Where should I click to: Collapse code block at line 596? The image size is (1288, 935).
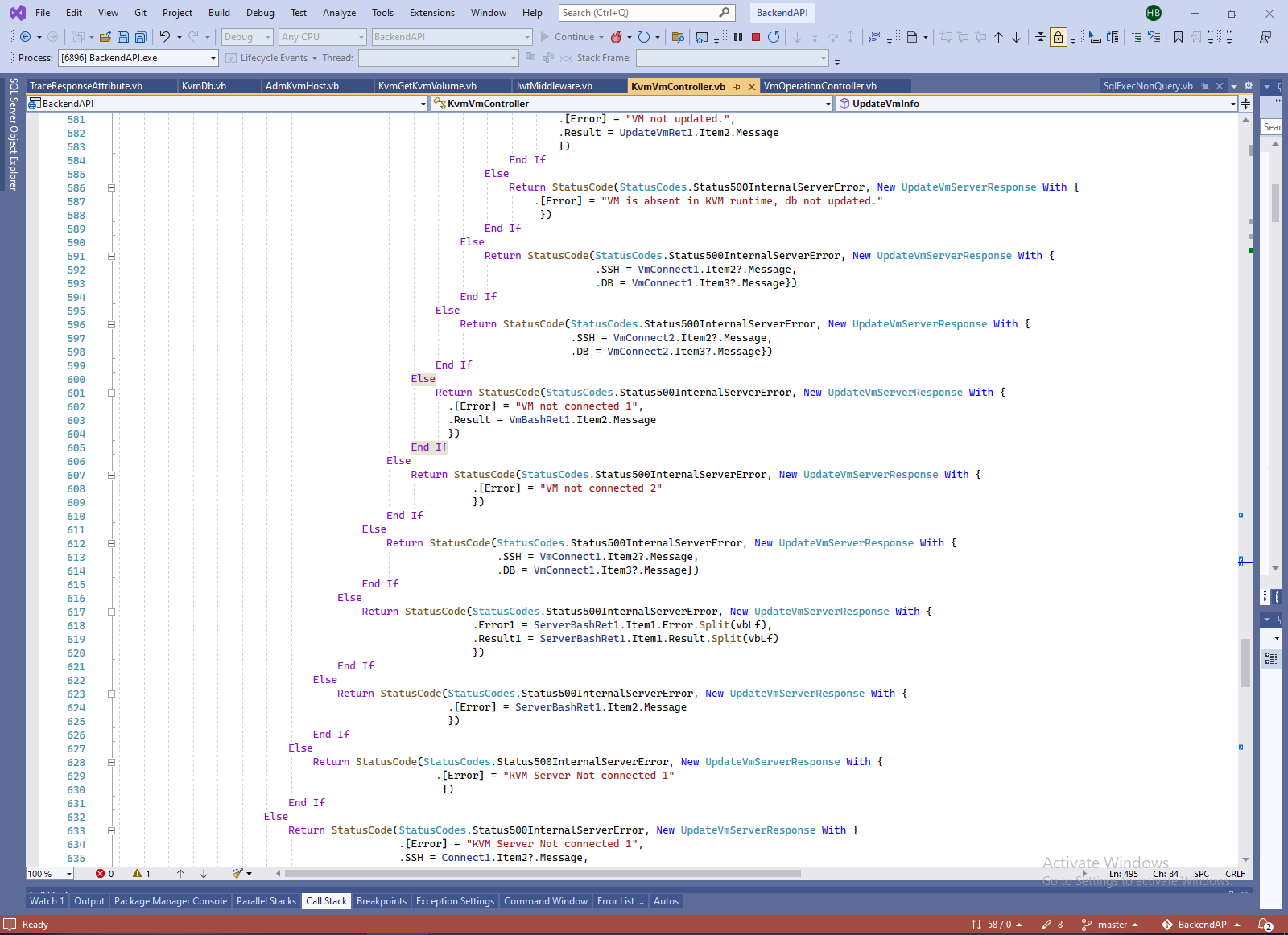pos(111,324)
